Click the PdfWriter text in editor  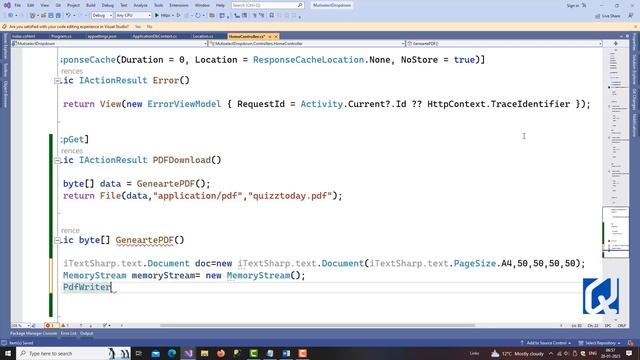pos(87,287)
